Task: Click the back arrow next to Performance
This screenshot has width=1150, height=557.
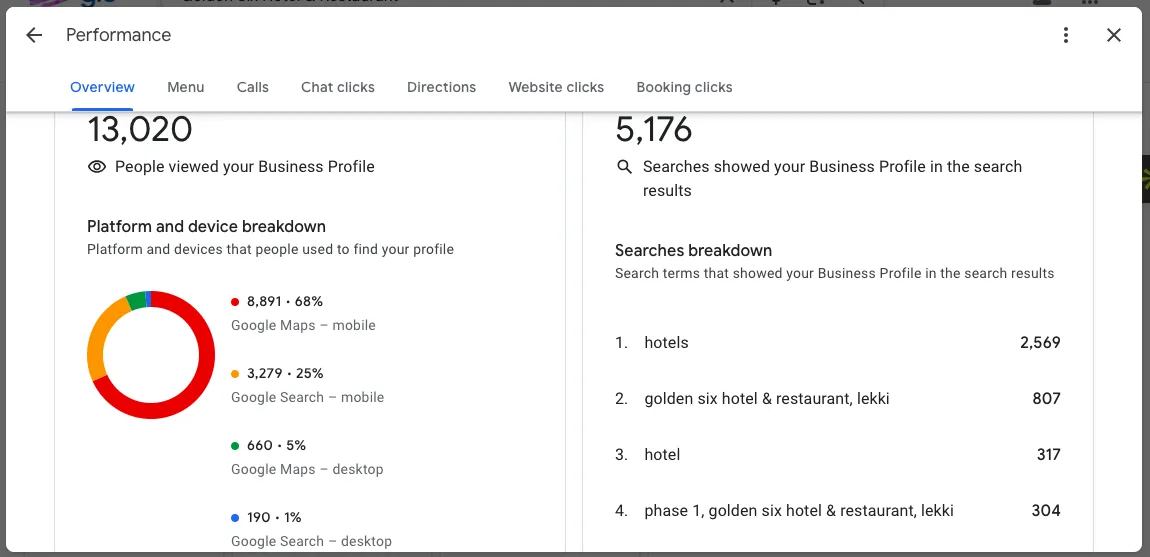Action: [x=34, y=36]
